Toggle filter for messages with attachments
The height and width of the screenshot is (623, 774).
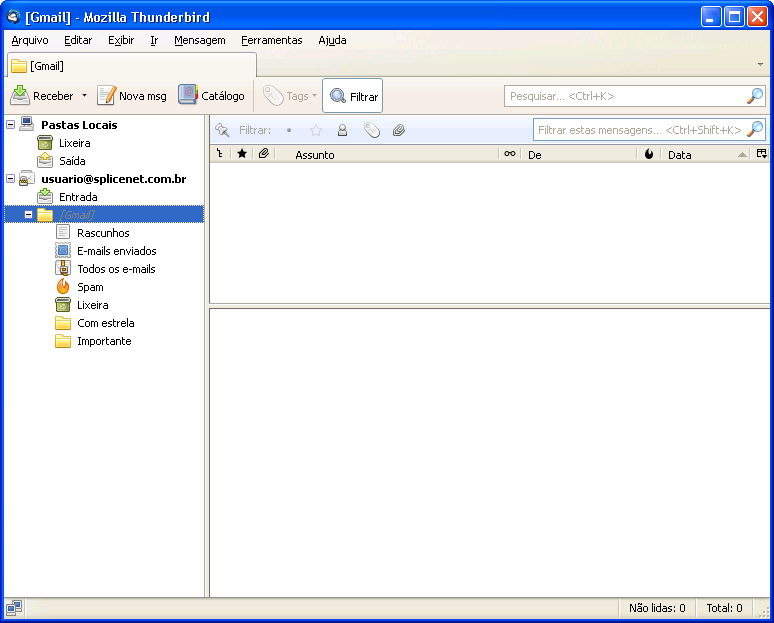tap(399, 130)
